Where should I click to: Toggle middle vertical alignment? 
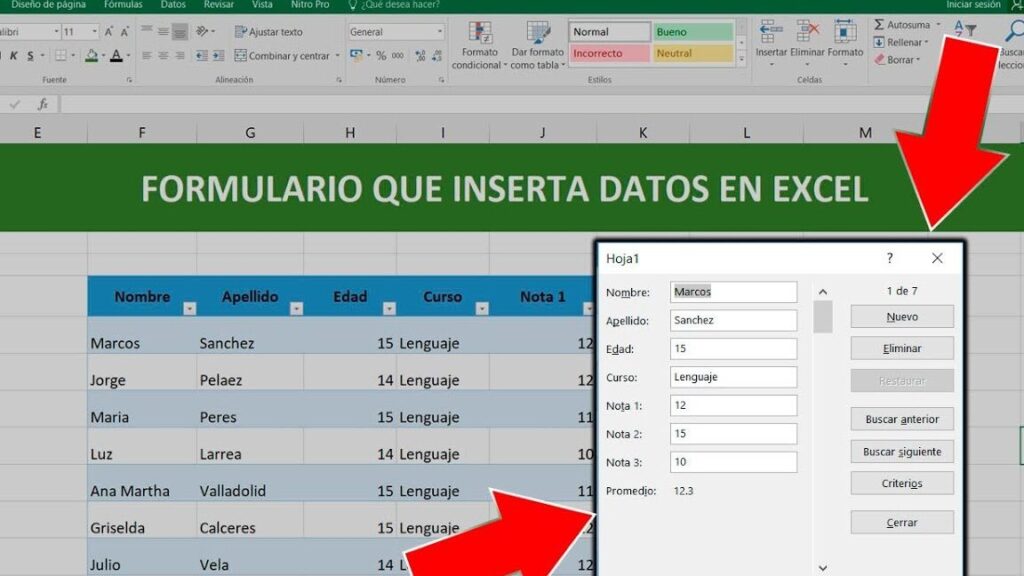click(163, 32)
